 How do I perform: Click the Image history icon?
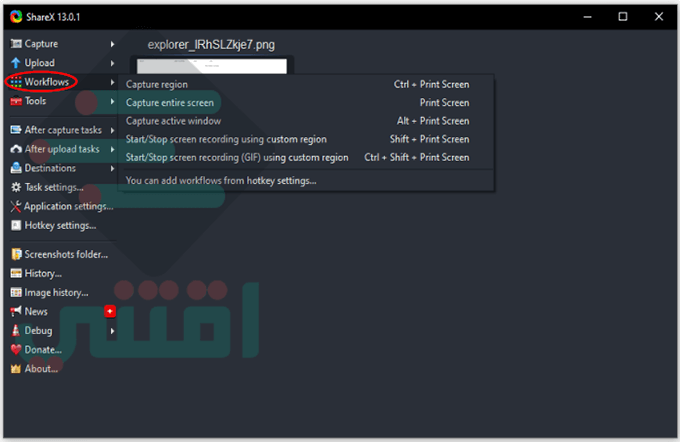(x=16, y=292)
